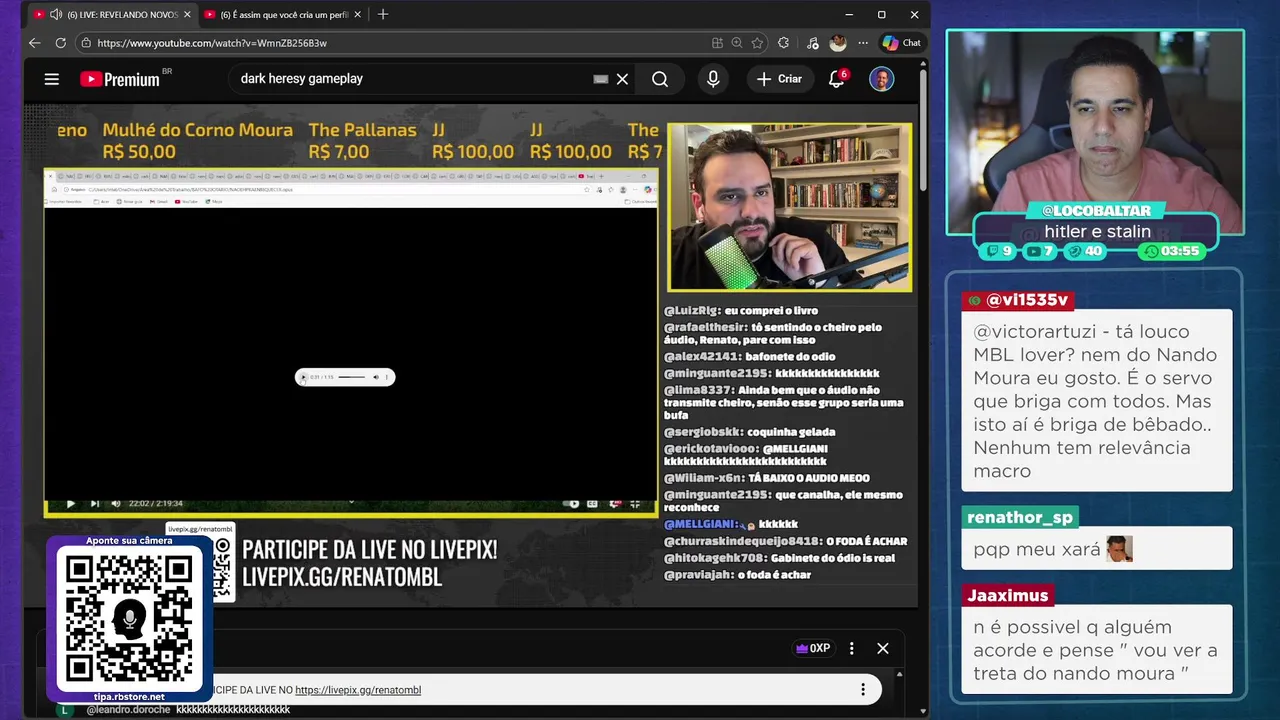Open the Jaaximus chat username

coord(1007,595)
